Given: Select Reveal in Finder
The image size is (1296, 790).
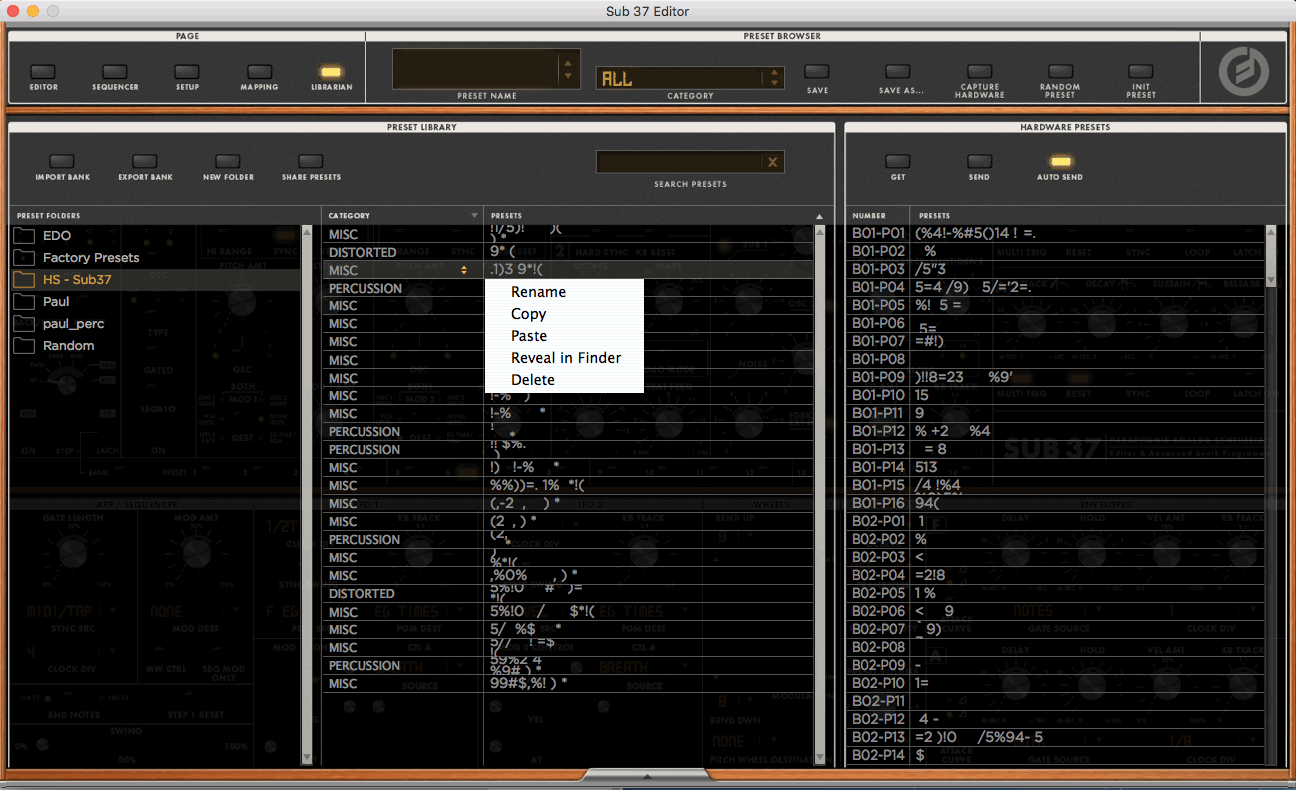Looking at the screenshot, I should [566, 358].
